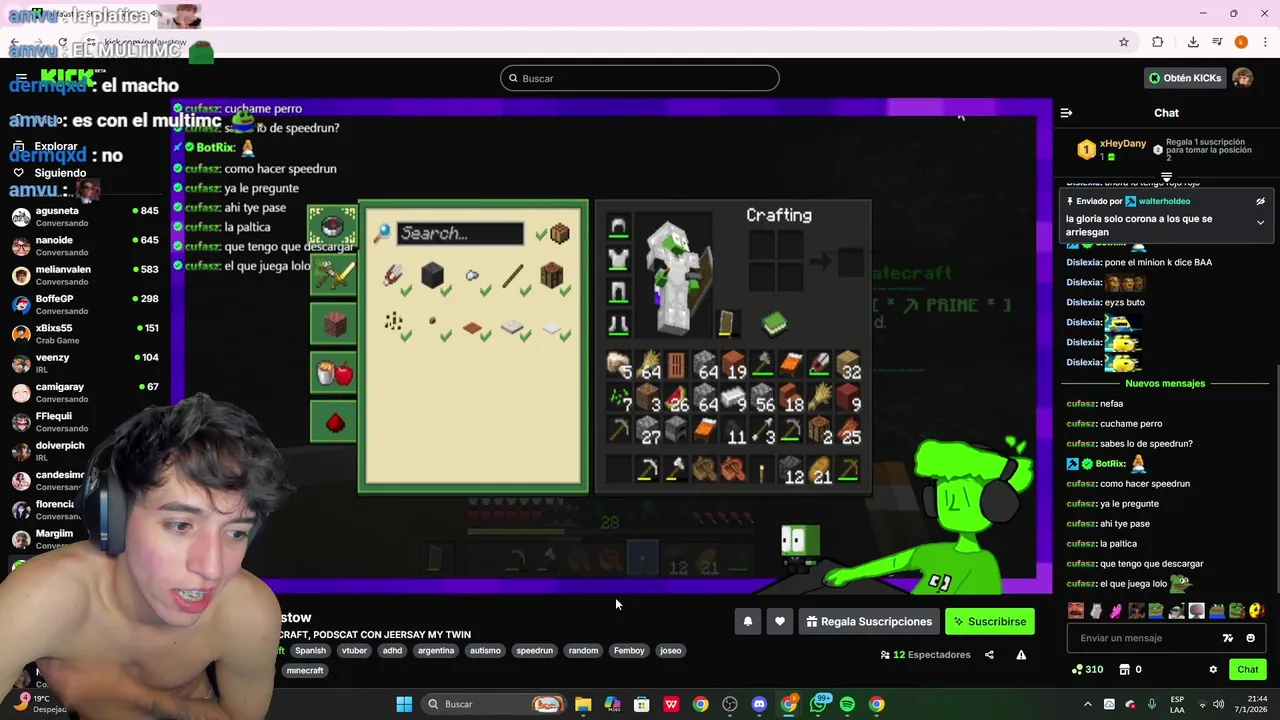Click the green Chat send button
This screenshot has width=1280, height=720.
pyautogui.click(x=1248, y=670)
